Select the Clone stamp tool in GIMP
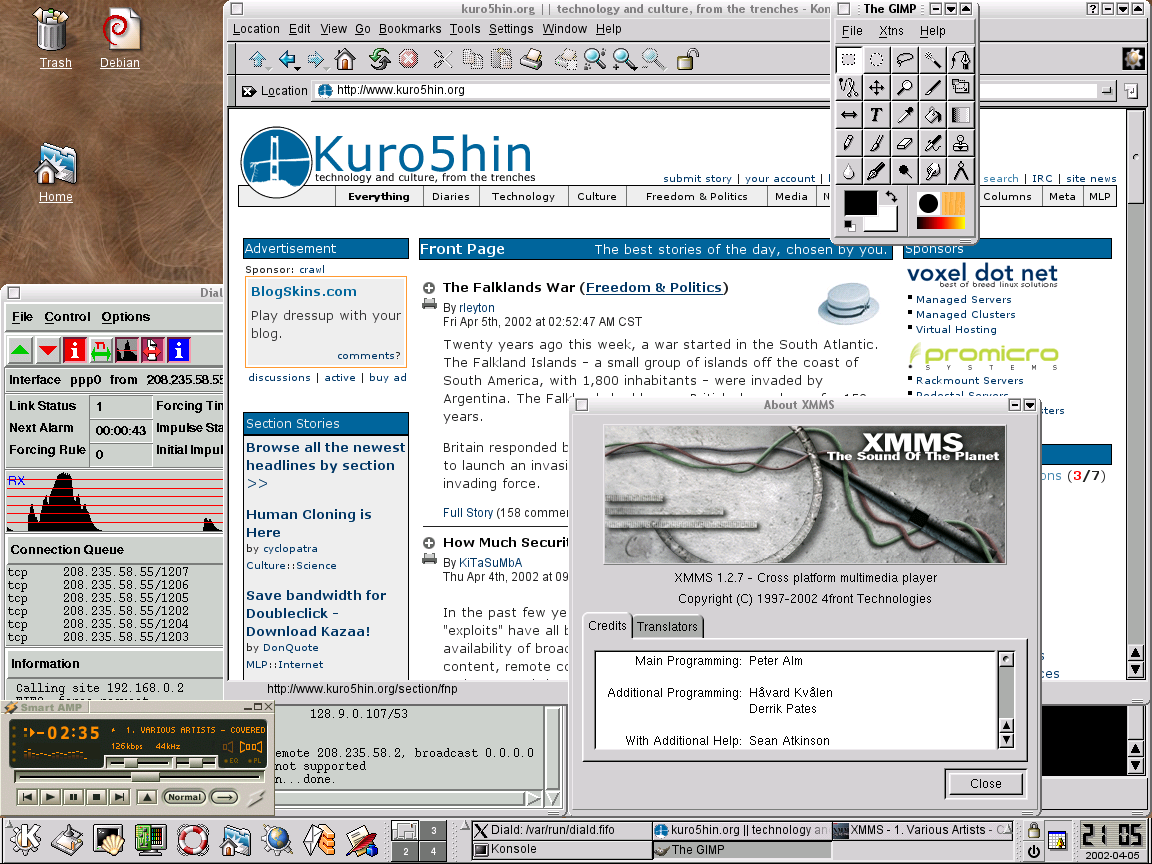The image size is (1152, 864). click(x=960, y=143)
